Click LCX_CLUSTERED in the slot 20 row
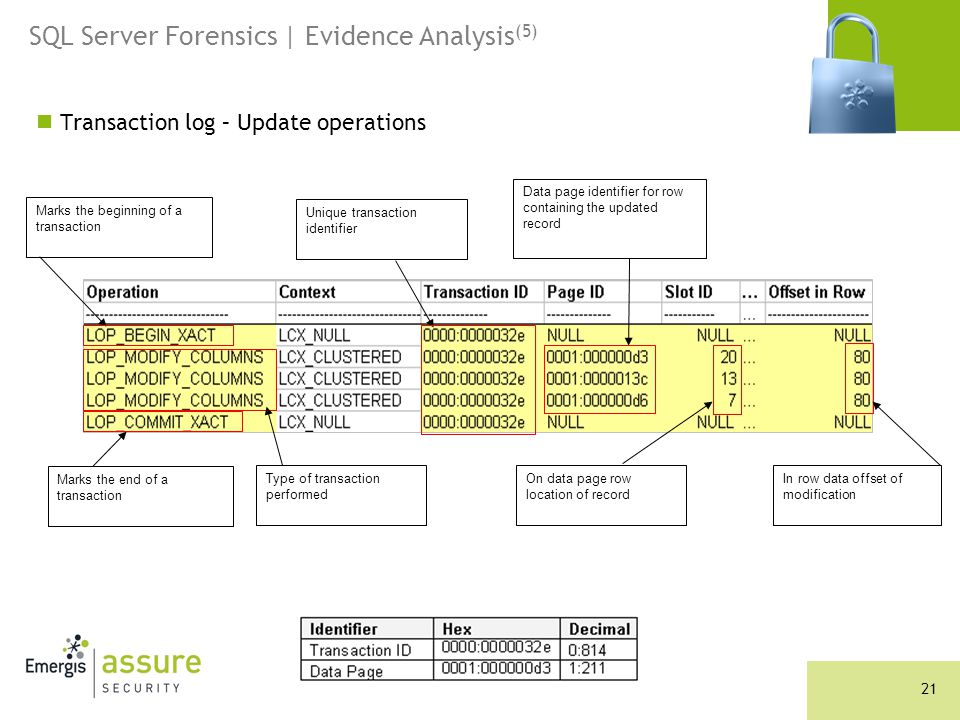Image resolution: width=960 pixels, height=720 pixels. (x=340, y=357)
